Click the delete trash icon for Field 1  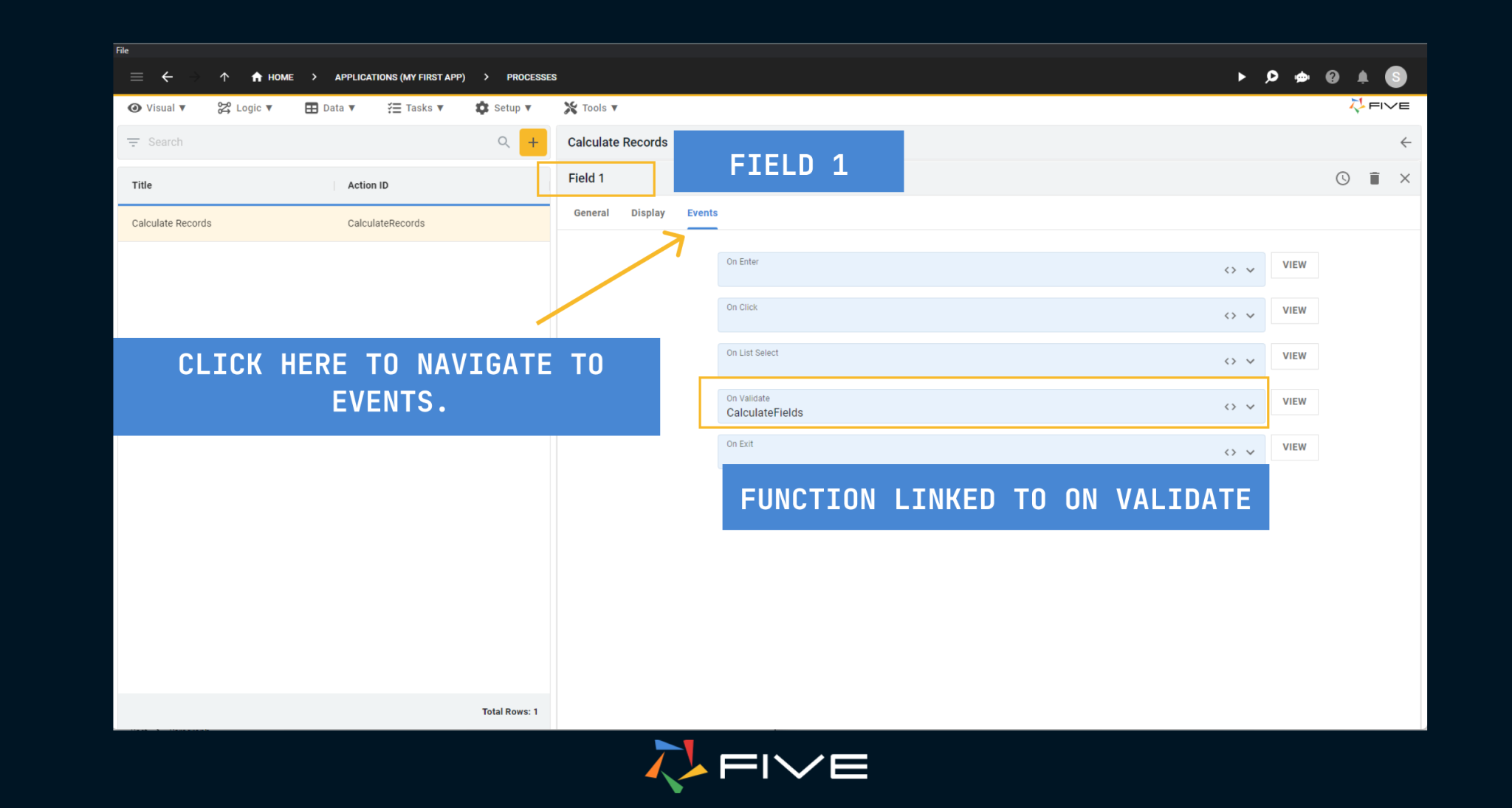[x=1374, y=178]
